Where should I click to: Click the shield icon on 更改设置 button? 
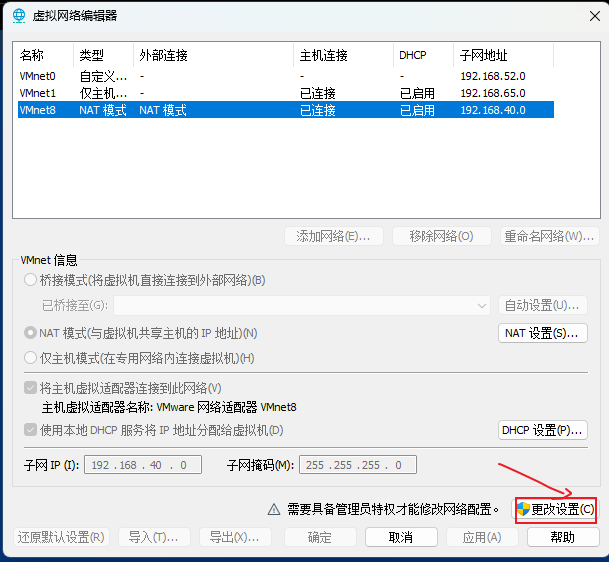coord(523,509)
